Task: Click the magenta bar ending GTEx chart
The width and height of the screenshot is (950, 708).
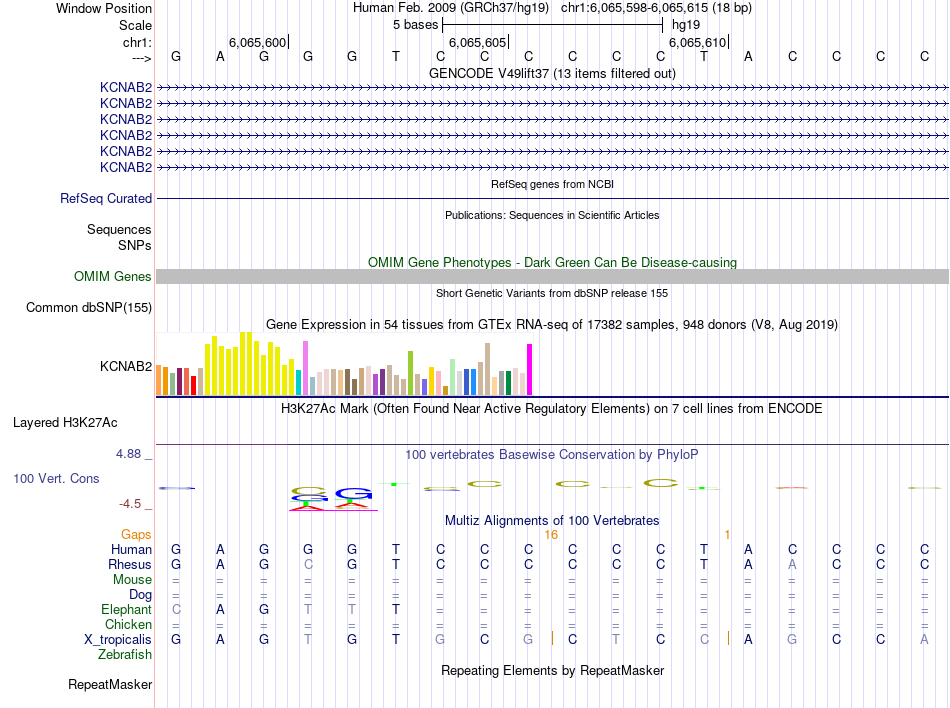Action: [x=530, y=369]
